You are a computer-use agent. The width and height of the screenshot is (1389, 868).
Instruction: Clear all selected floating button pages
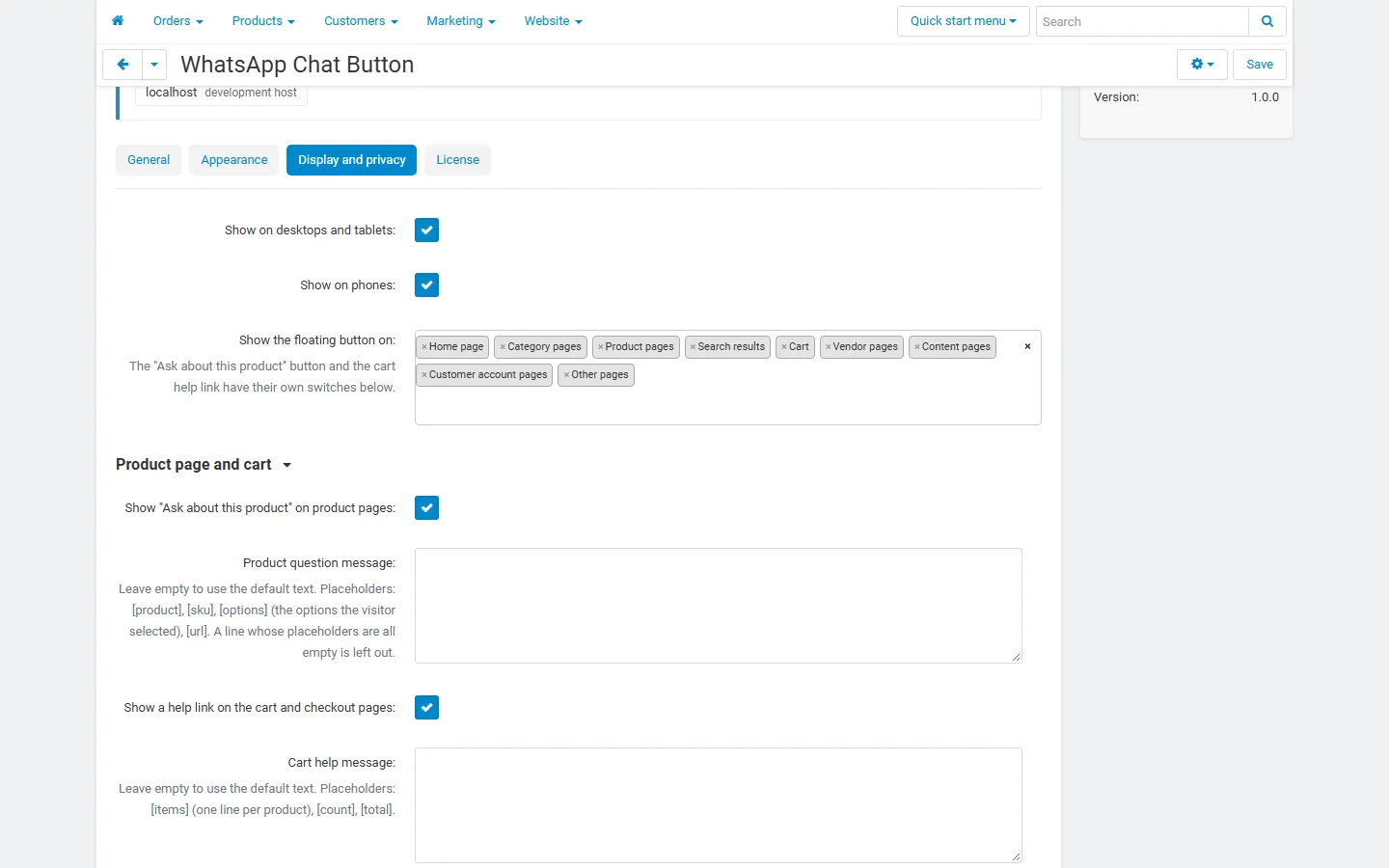1027,346
